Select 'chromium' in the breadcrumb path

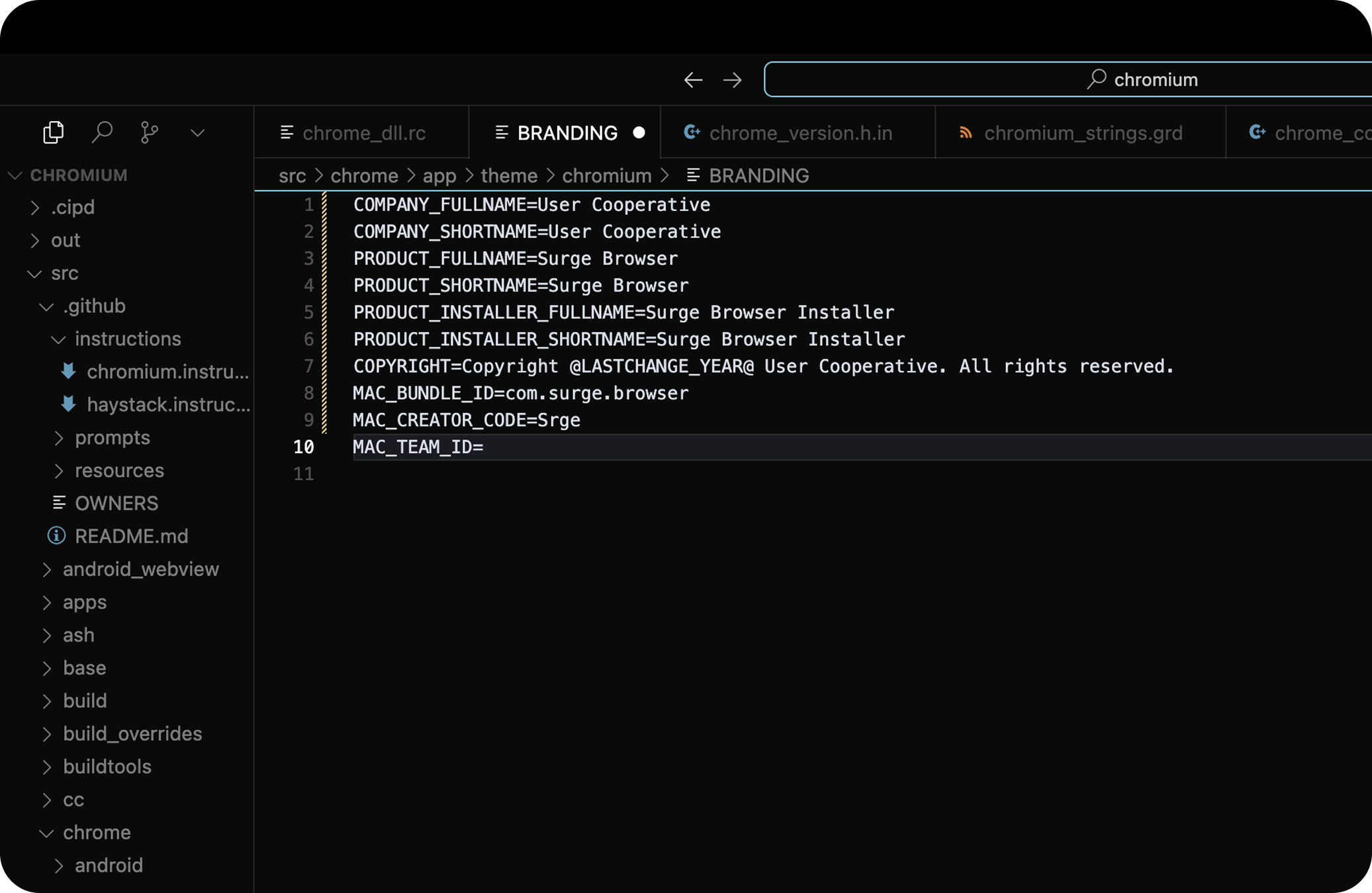(x=607, y=176)
